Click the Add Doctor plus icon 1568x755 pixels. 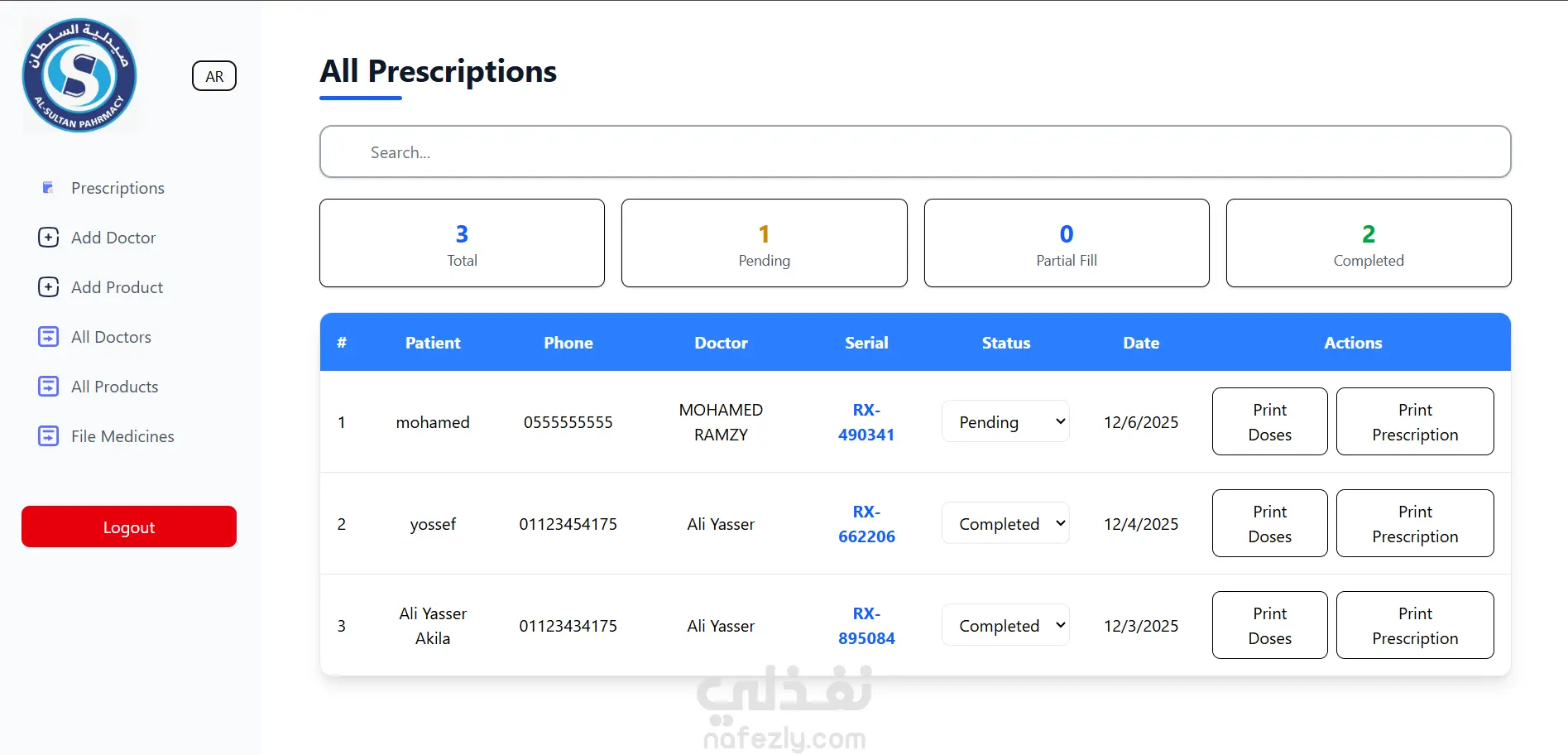pos(49,238)
